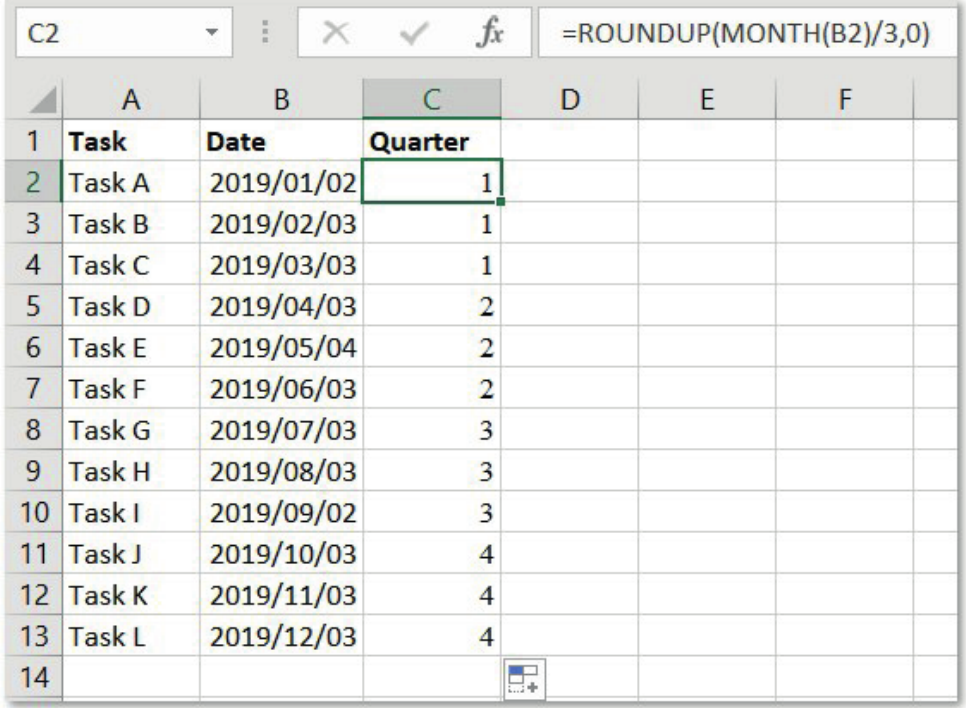This screenshot has width=966, height=708.
Task: Click the fill handle of cell C2
Action: [500, 201]
